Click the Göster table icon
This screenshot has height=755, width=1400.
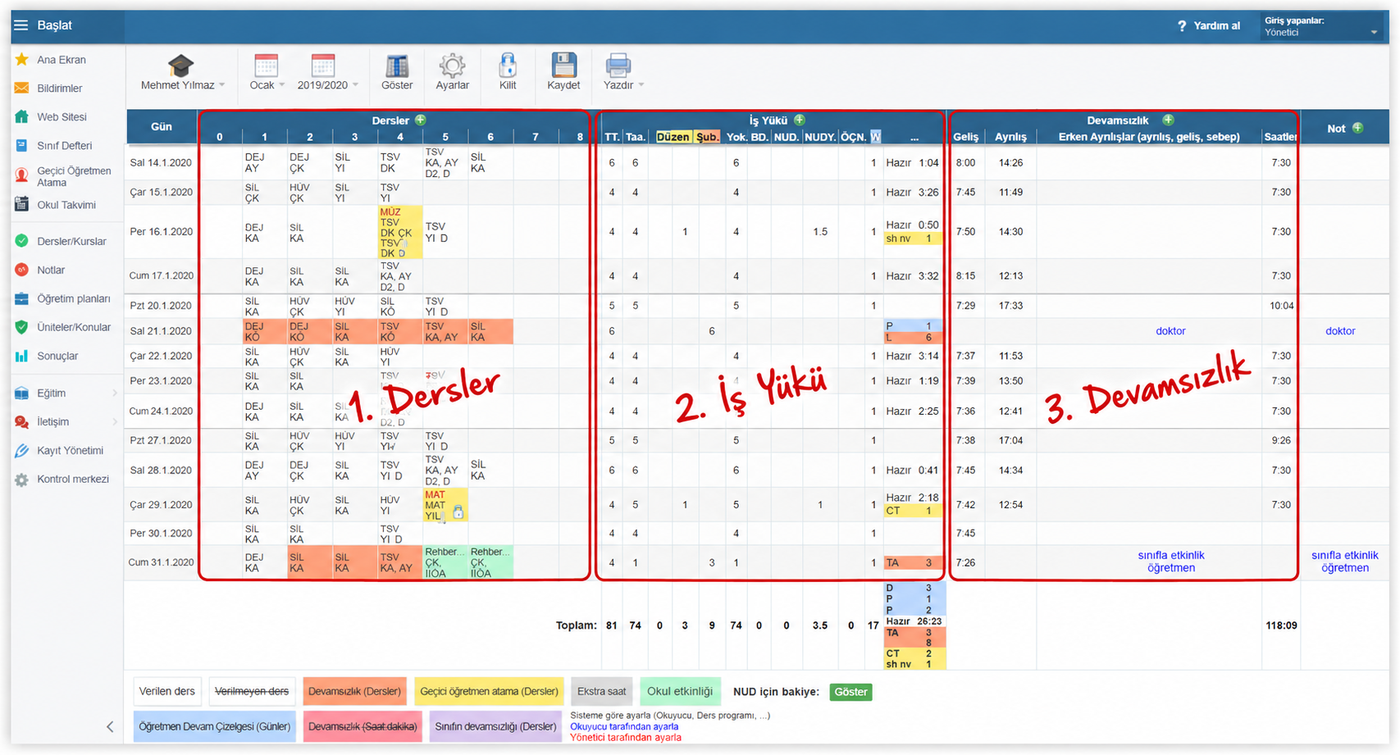(x=397, y=66)
